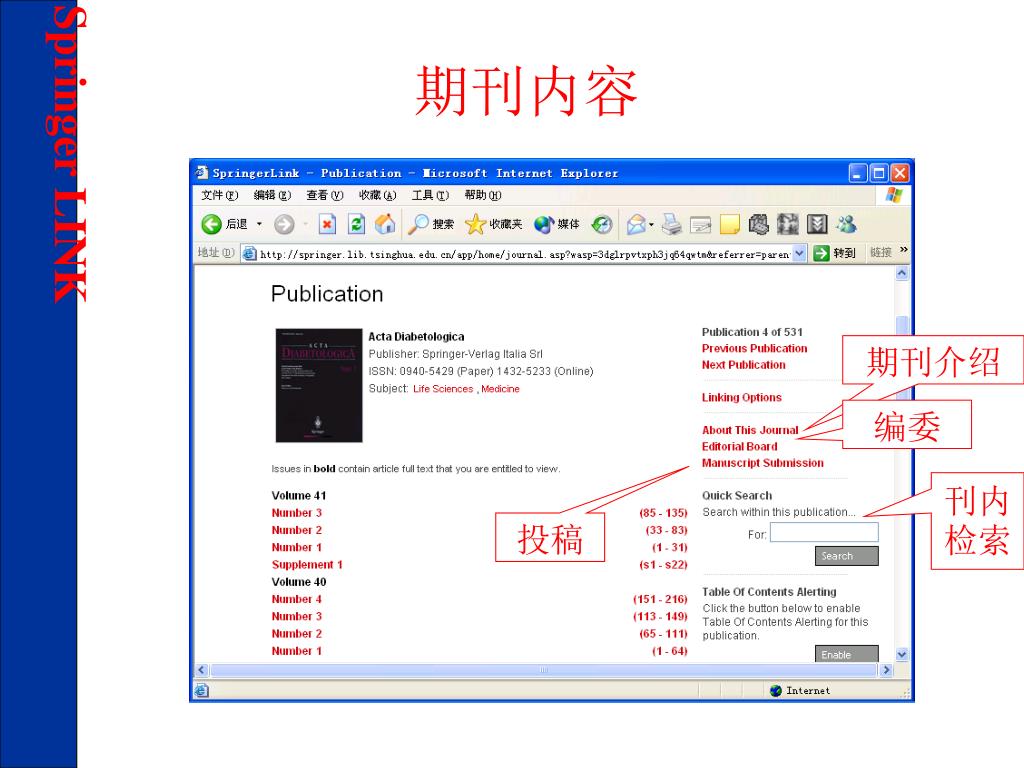Screen dimensions: 1024x768
Task: Open Volume 40 Number 3 issue
Action: (296, 616)
